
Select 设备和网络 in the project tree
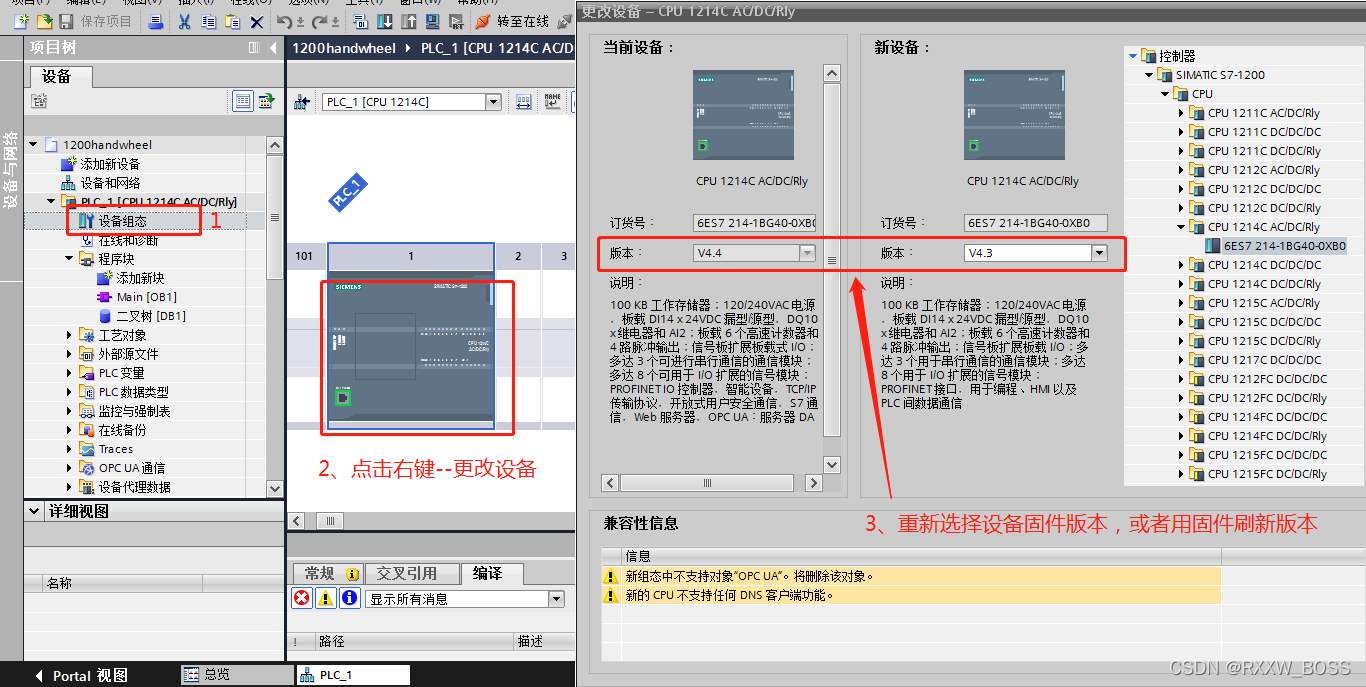tap(109, 183)
